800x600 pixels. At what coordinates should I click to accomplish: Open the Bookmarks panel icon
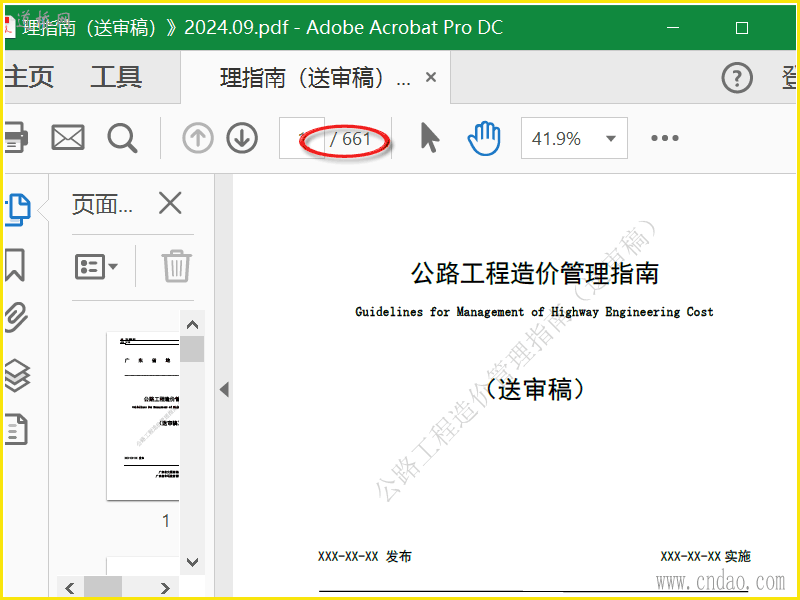coord(15,265)
